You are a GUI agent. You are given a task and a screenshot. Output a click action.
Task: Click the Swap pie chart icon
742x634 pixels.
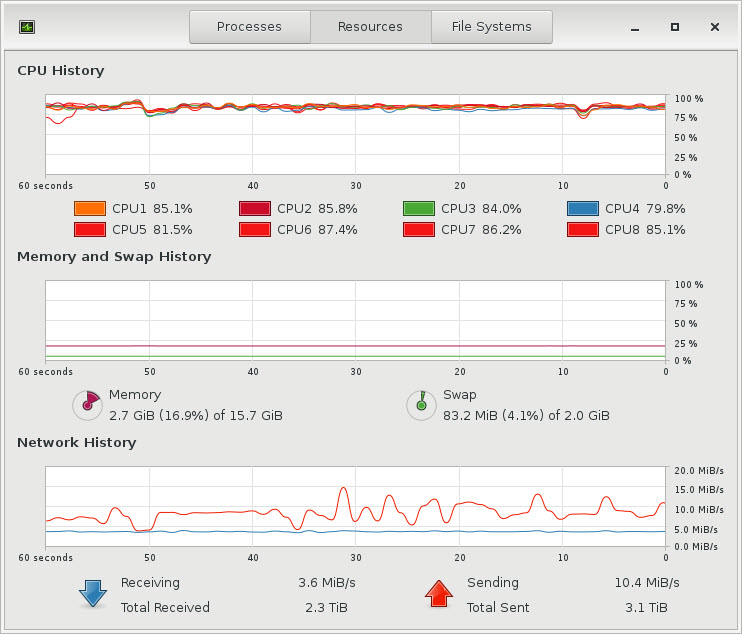point(421,405)
